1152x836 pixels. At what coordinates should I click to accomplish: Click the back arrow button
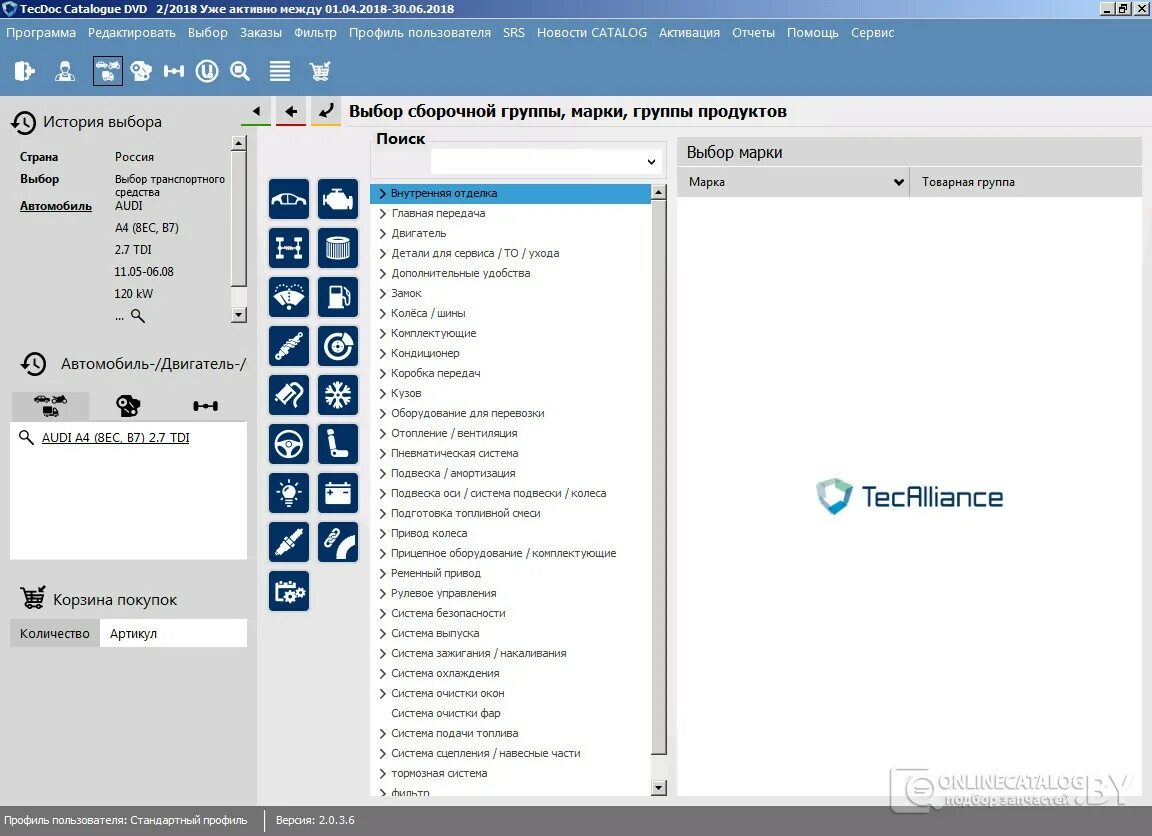pyautogui.click(x=291, y=112)
